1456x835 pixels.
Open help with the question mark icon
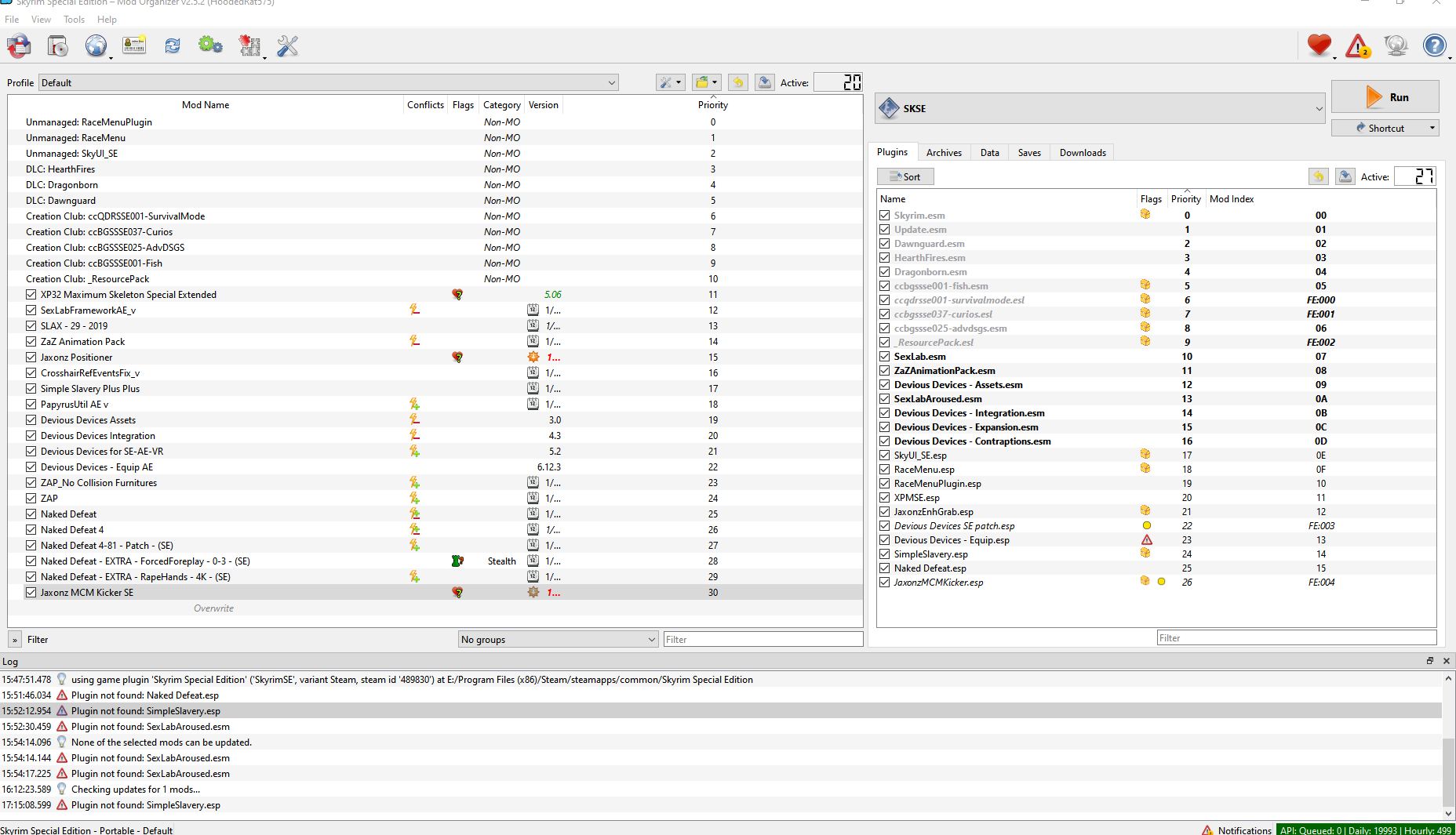coord(1435,45)
